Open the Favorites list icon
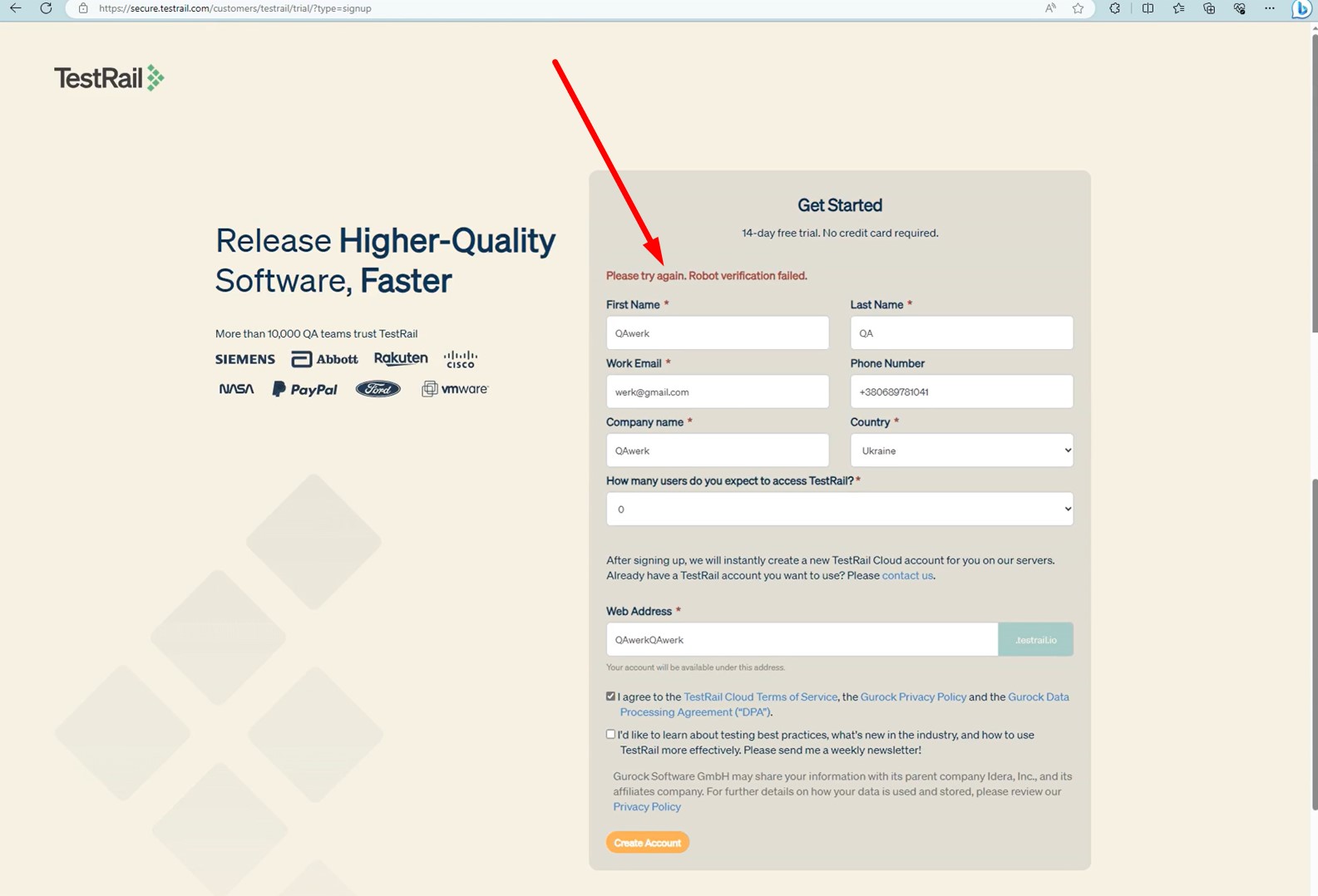Image resolution: width=1318 pixels, height=896 pixels. point(1178,8)
